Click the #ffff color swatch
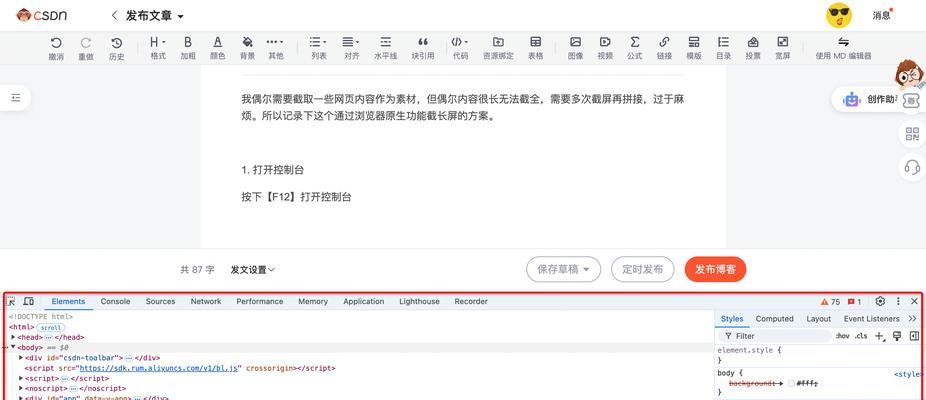926x400 pixels. [791, 383]
